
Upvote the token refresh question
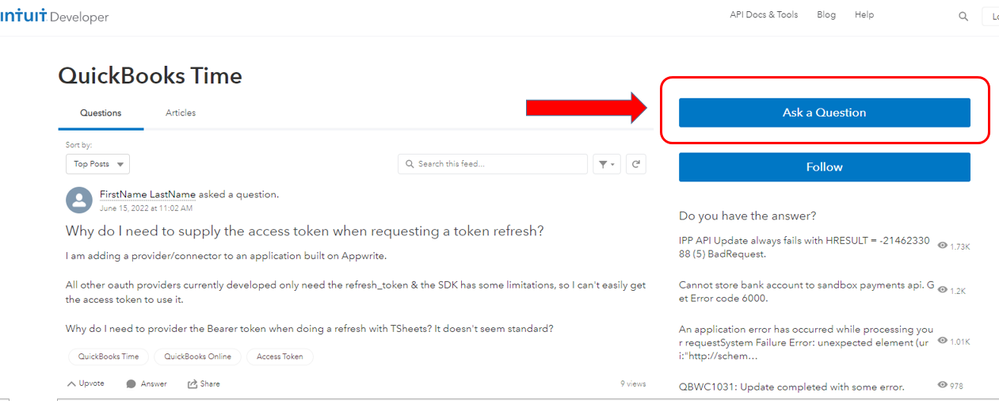point(85,384)
